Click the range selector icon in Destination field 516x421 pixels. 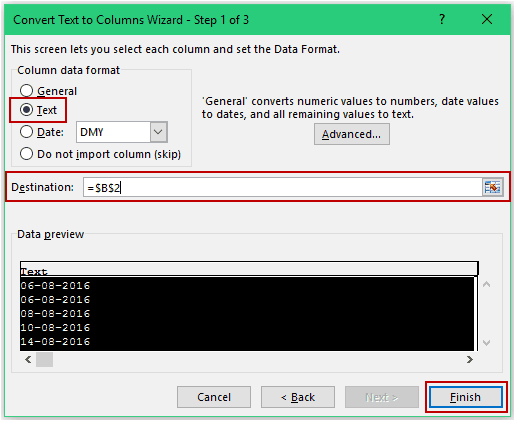(x=492, y=187)
